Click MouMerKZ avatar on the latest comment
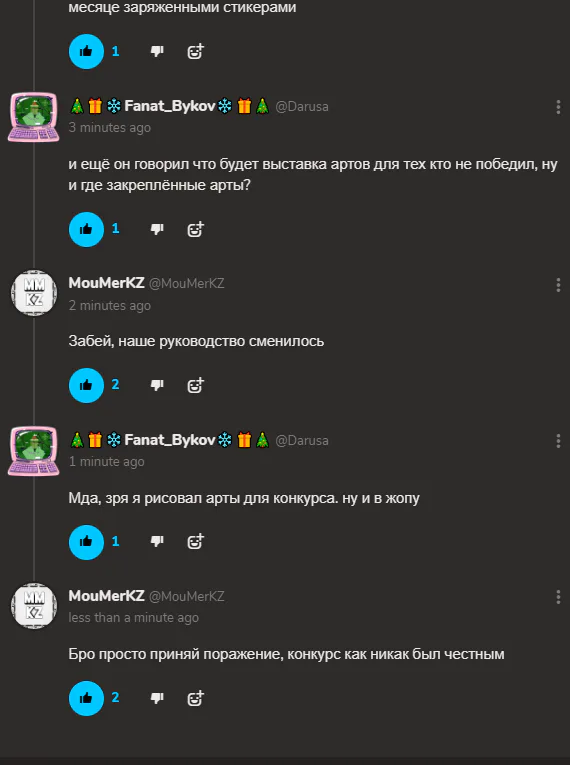This screenshot has width=570, height=765. point(34,605)
